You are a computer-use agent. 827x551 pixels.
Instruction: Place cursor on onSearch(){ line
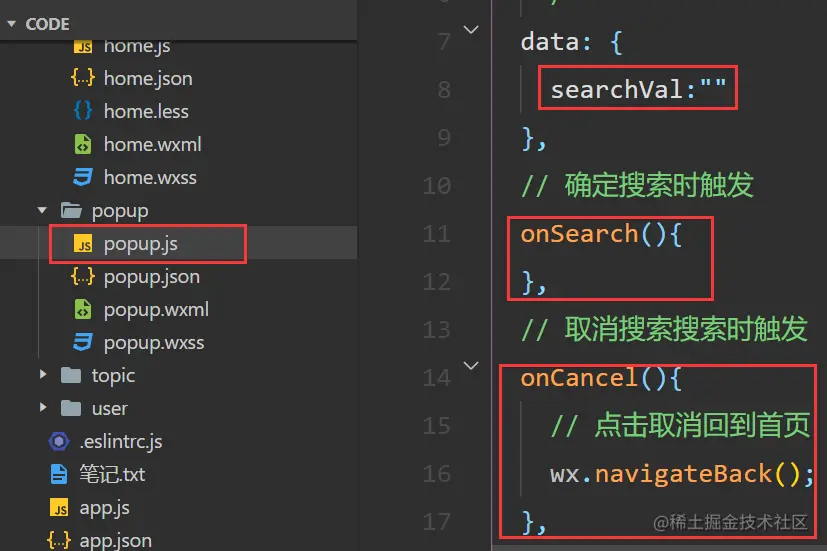click(601, 234)
